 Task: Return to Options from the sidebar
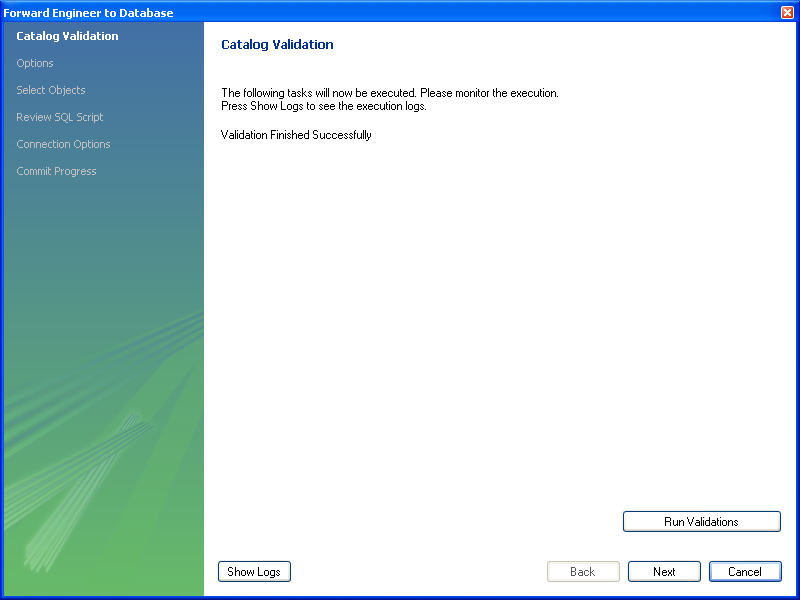(x=34, y=63)
